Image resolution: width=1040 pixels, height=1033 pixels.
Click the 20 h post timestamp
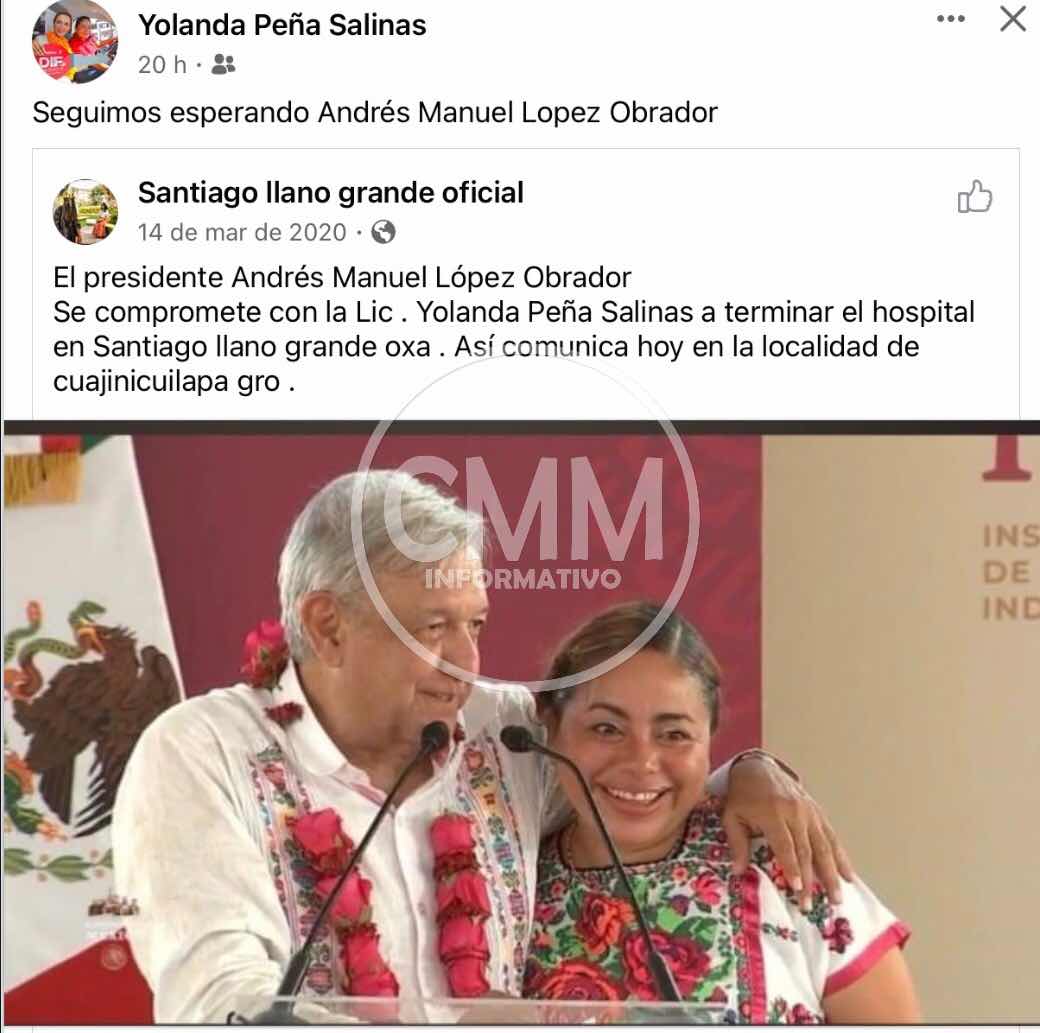pyautogui.click(x=162, y=65)
